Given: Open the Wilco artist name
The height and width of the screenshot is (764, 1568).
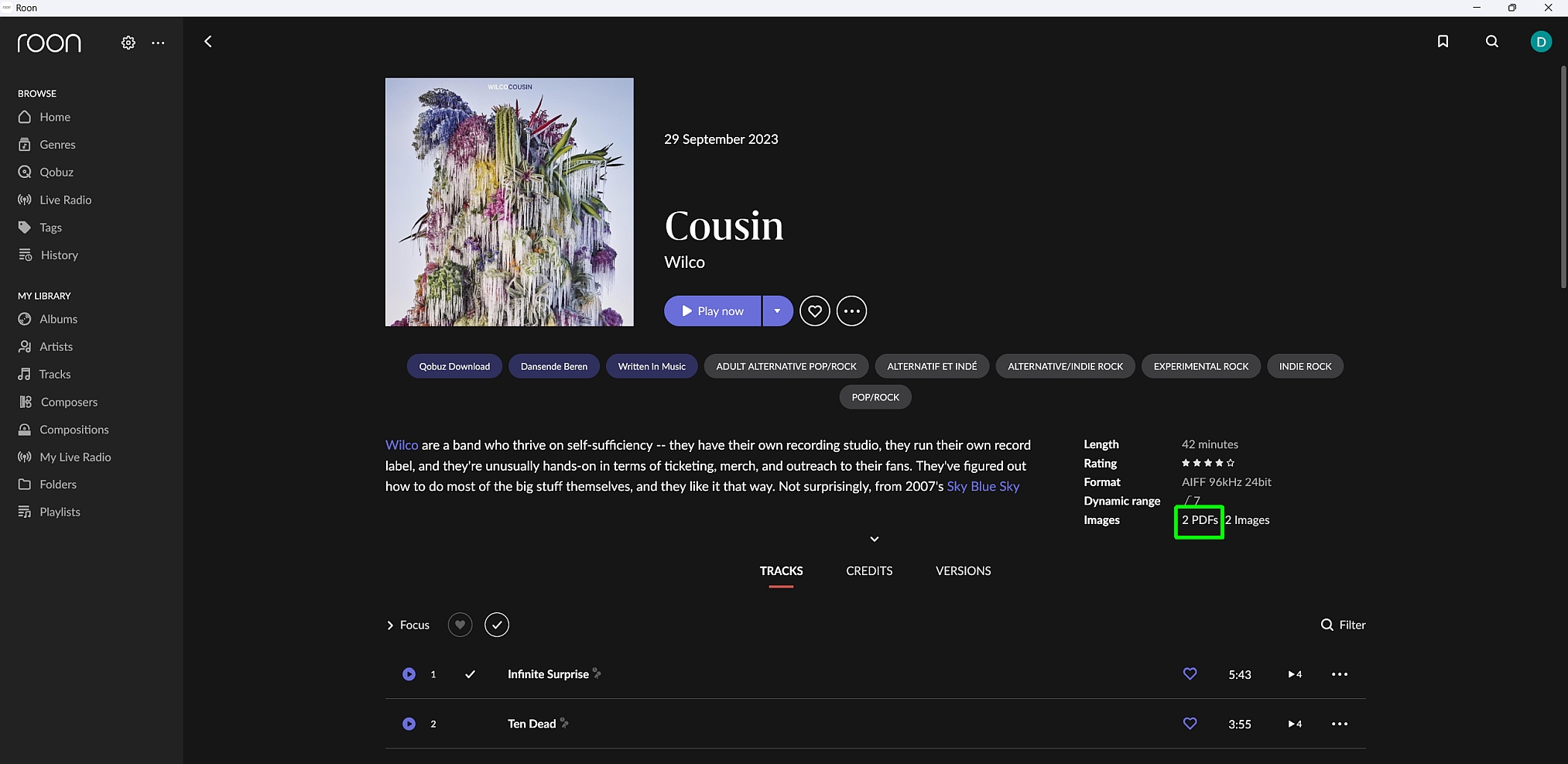Looking at the screenshot, I should tap(684, 262).
